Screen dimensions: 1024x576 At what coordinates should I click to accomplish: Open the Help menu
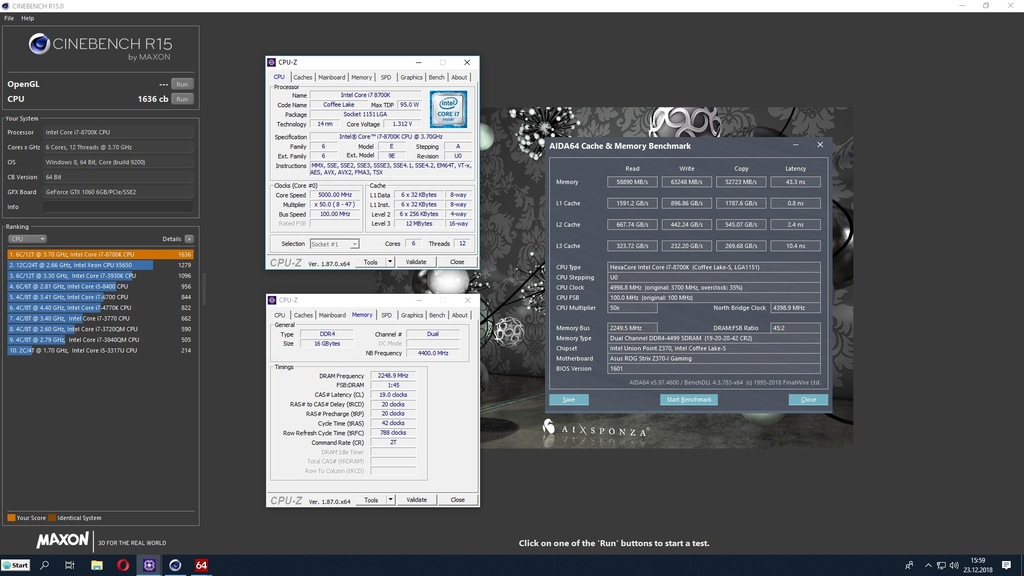click(27, 18)
